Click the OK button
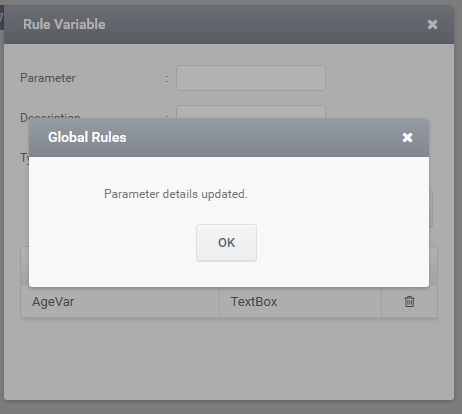This screenshot has height=414, width=462. point(226,243)
